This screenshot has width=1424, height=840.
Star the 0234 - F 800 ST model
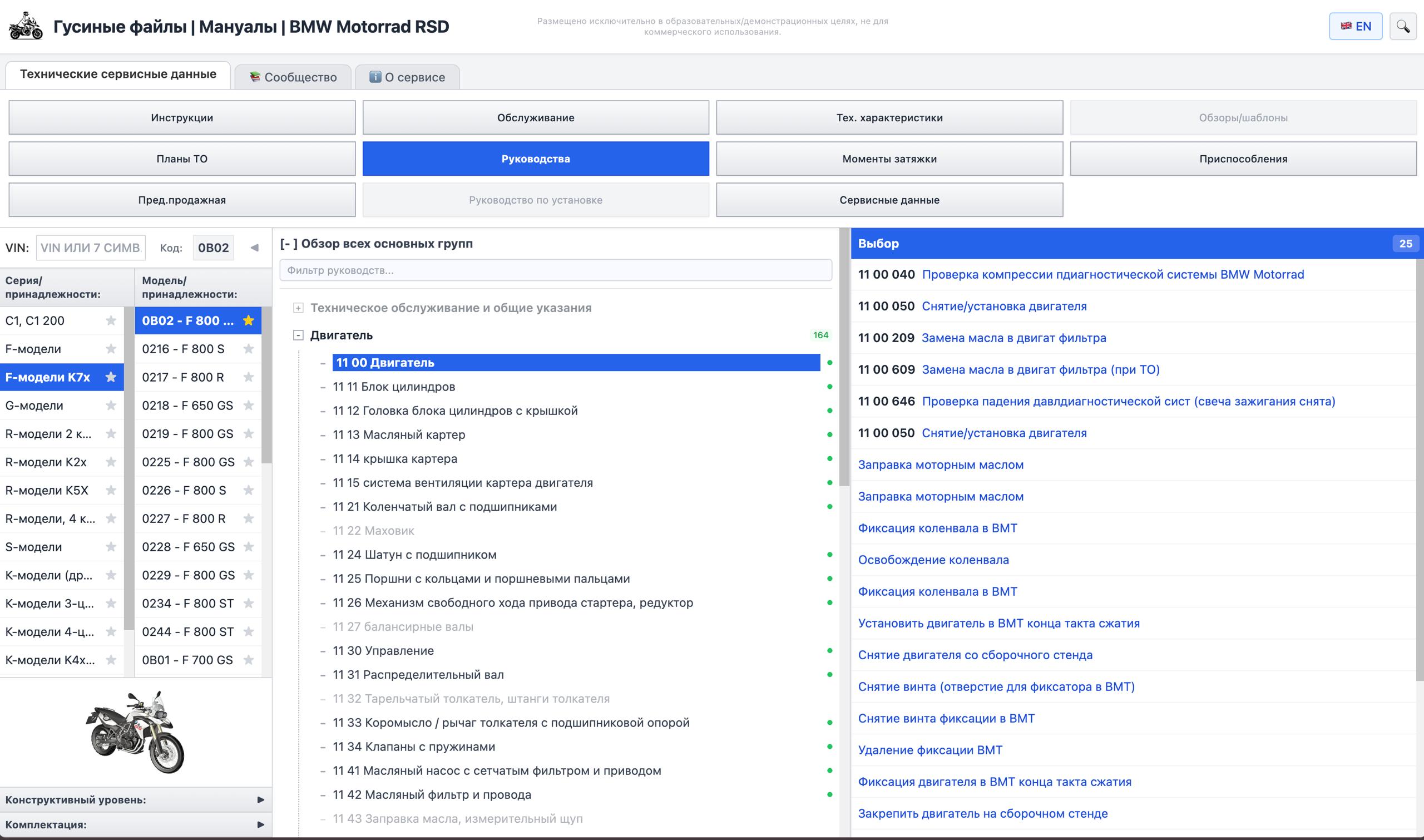249,604
